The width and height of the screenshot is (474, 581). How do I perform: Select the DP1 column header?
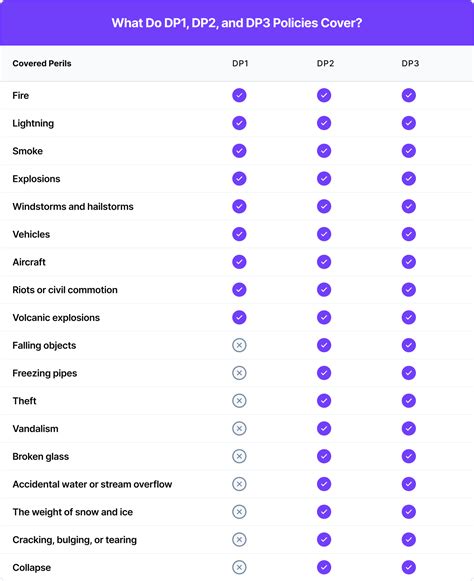pyautogui.click(x=240, y=63)
